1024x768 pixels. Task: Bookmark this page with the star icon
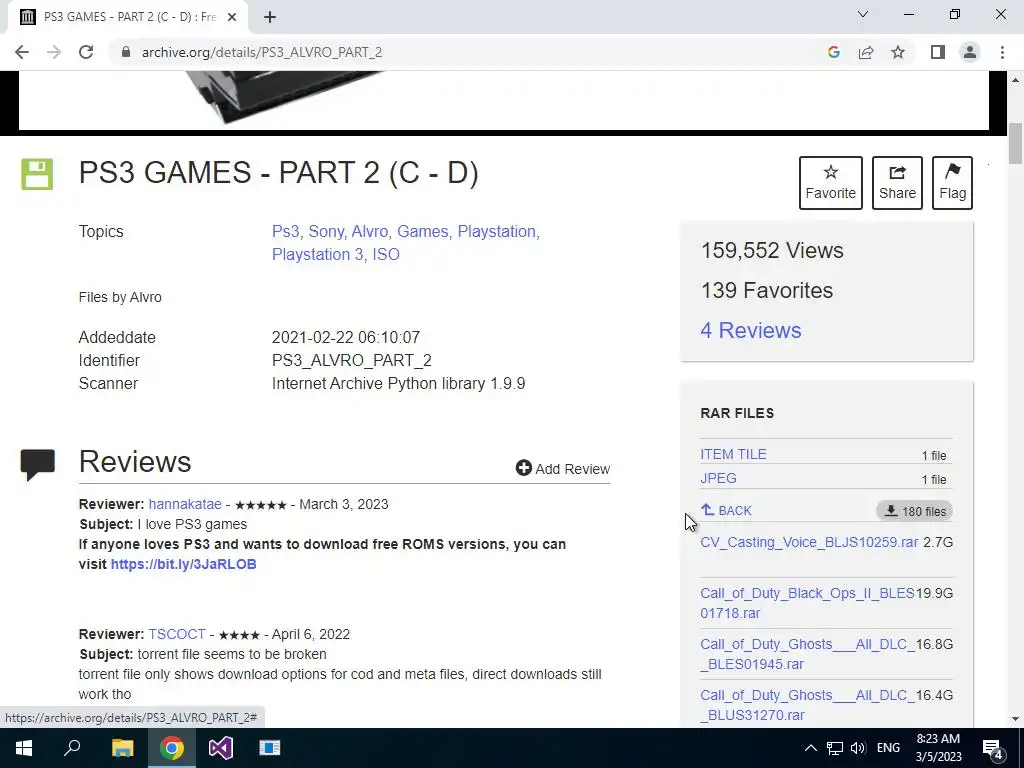(898, 52)
